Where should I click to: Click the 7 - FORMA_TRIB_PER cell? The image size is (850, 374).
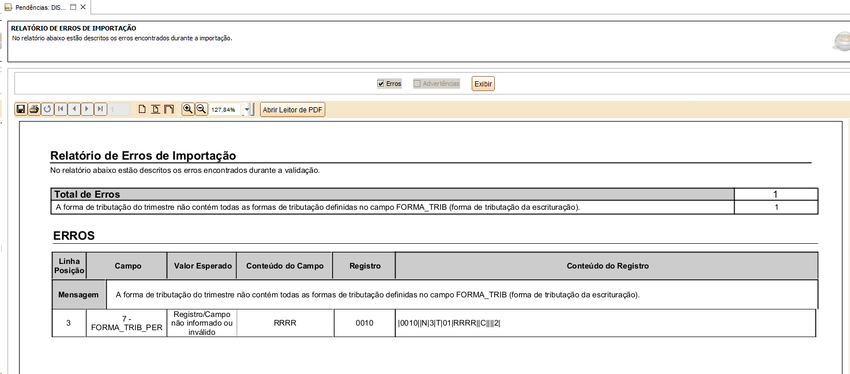pos(127,323)
